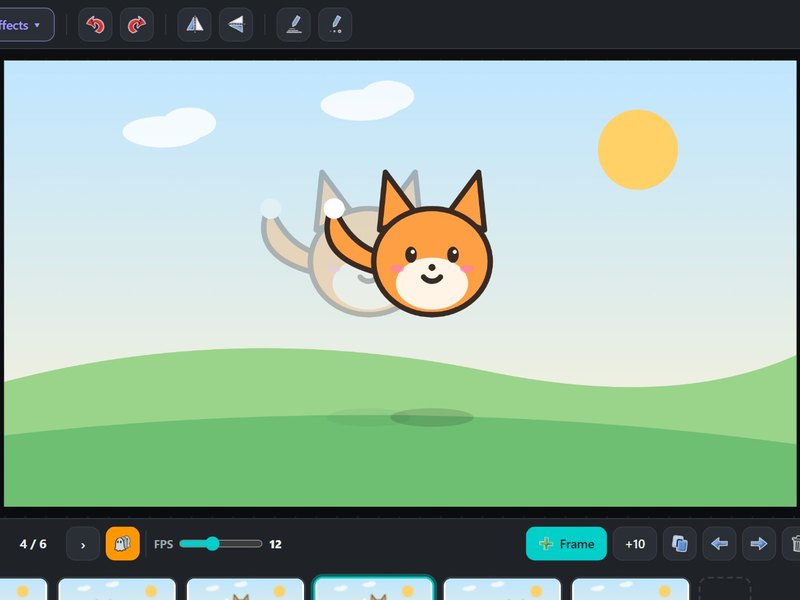
Task: Select the highlighted fourth frame thumbnail
Action: (373, 589)
